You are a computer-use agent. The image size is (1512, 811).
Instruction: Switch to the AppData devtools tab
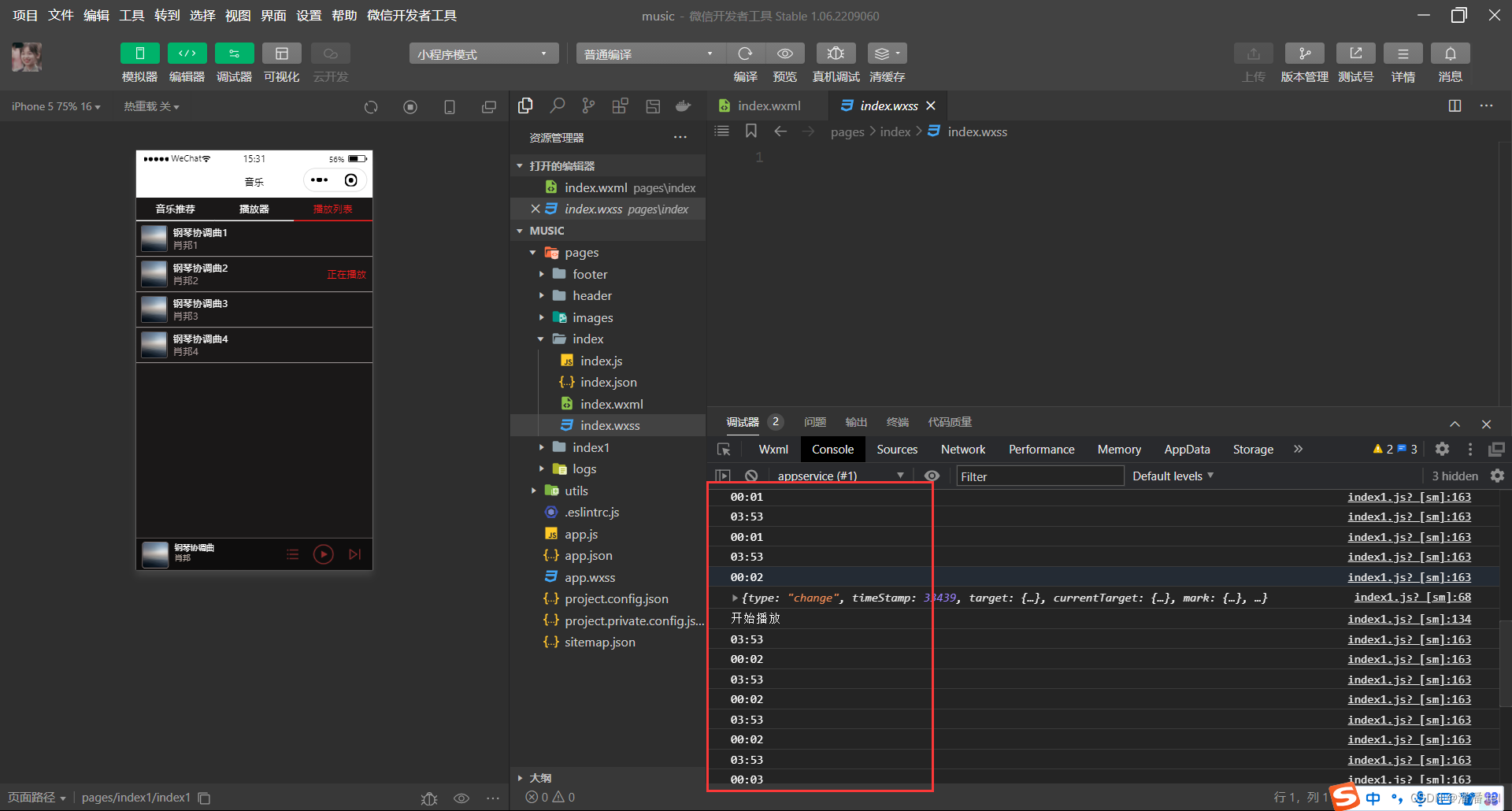pos(1187,449)
